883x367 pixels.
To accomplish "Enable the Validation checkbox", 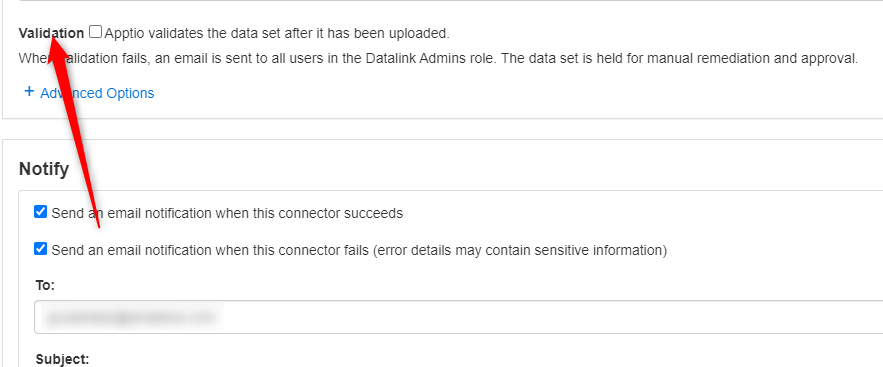I will (x=96, y=32).
